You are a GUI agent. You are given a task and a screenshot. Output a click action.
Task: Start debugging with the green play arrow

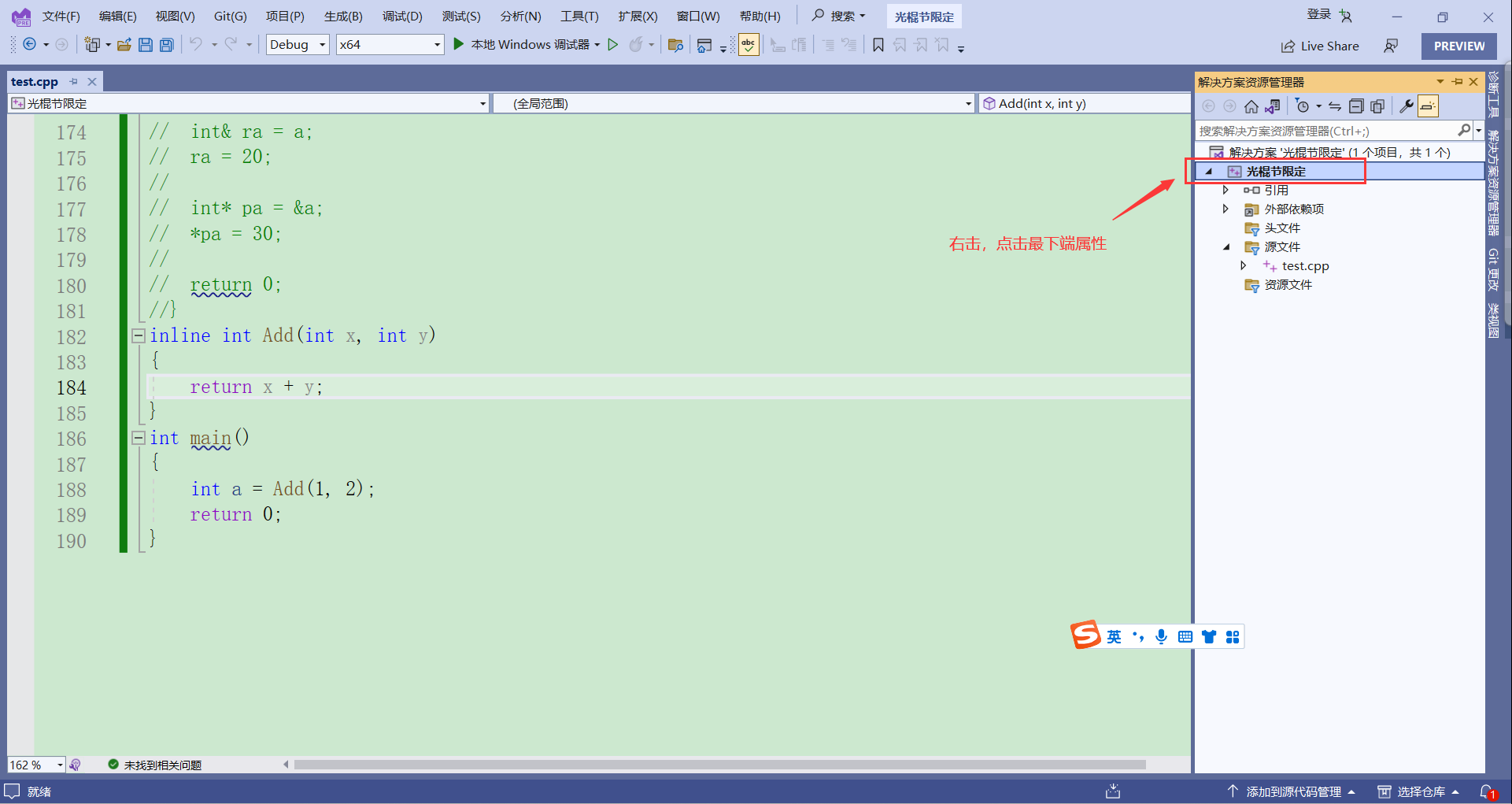tap(458, 44)
